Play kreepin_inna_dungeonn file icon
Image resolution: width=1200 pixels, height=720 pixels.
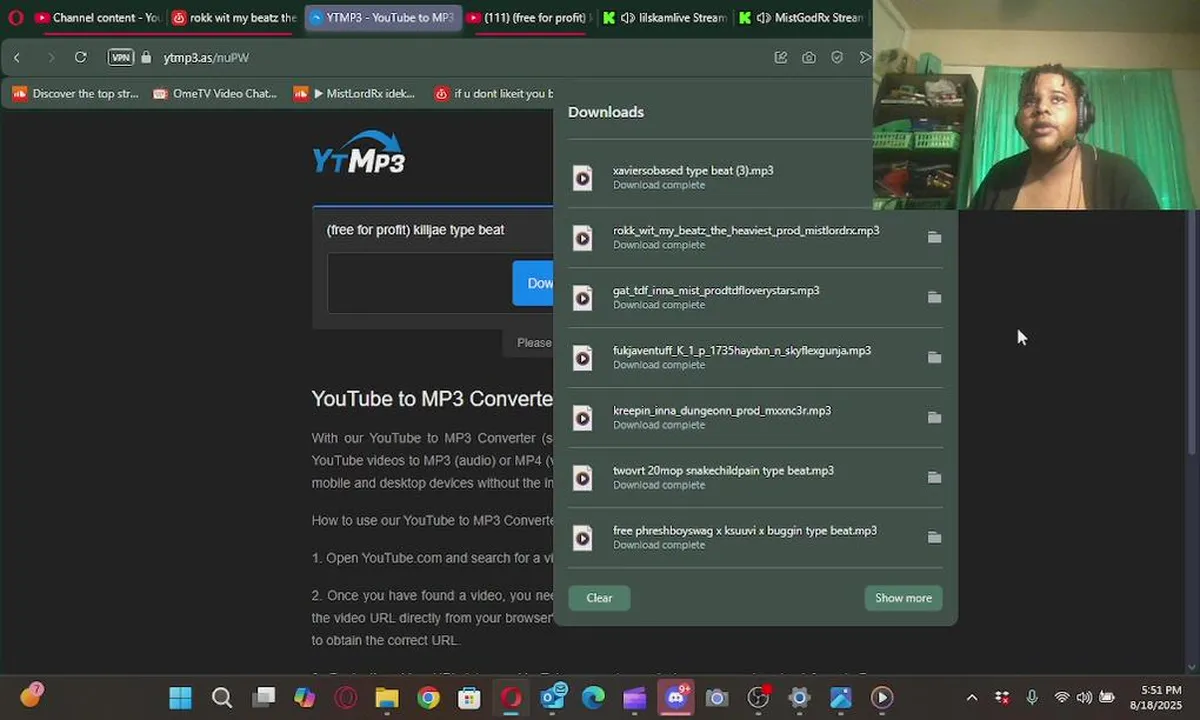(x=583, y=418)
